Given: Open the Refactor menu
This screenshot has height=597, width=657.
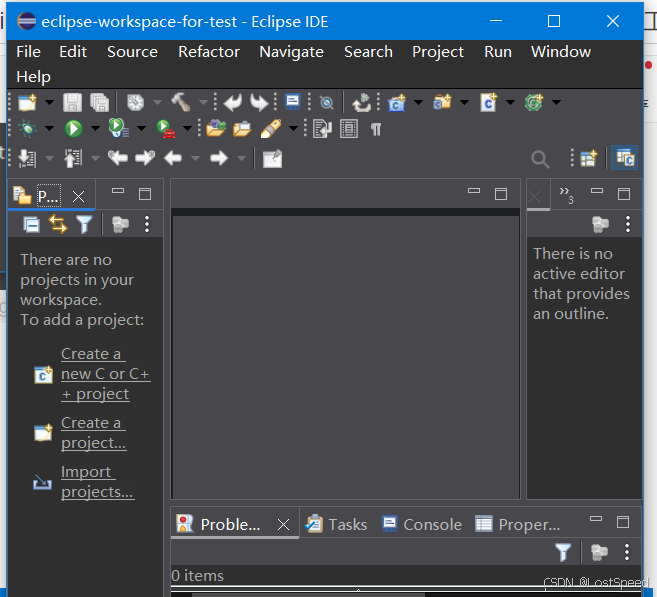Looking at the screenshot, I should (x=209, y=52).
